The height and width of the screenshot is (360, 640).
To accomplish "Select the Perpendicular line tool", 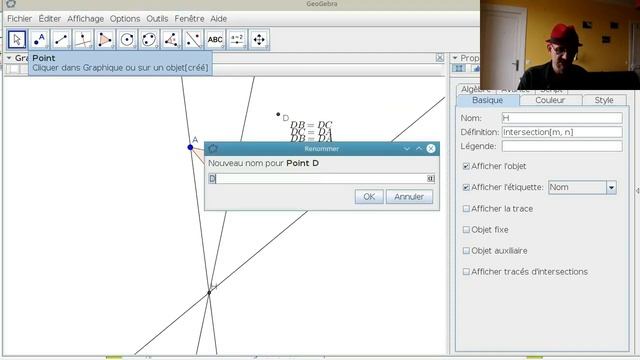I will (x=83, y=40).
